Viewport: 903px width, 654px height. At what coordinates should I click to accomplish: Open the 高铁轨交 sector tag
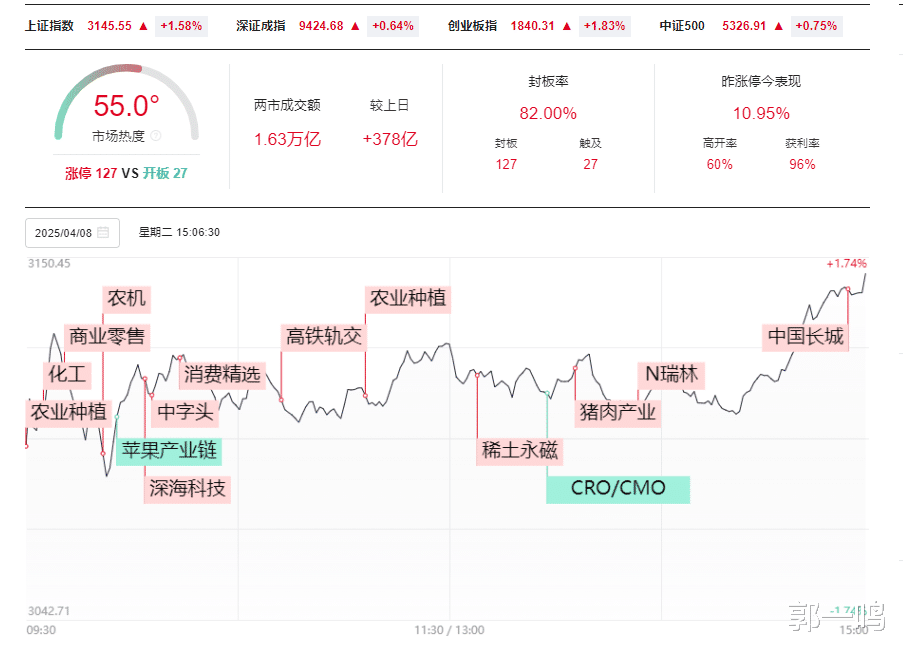(x=324, y=336)
